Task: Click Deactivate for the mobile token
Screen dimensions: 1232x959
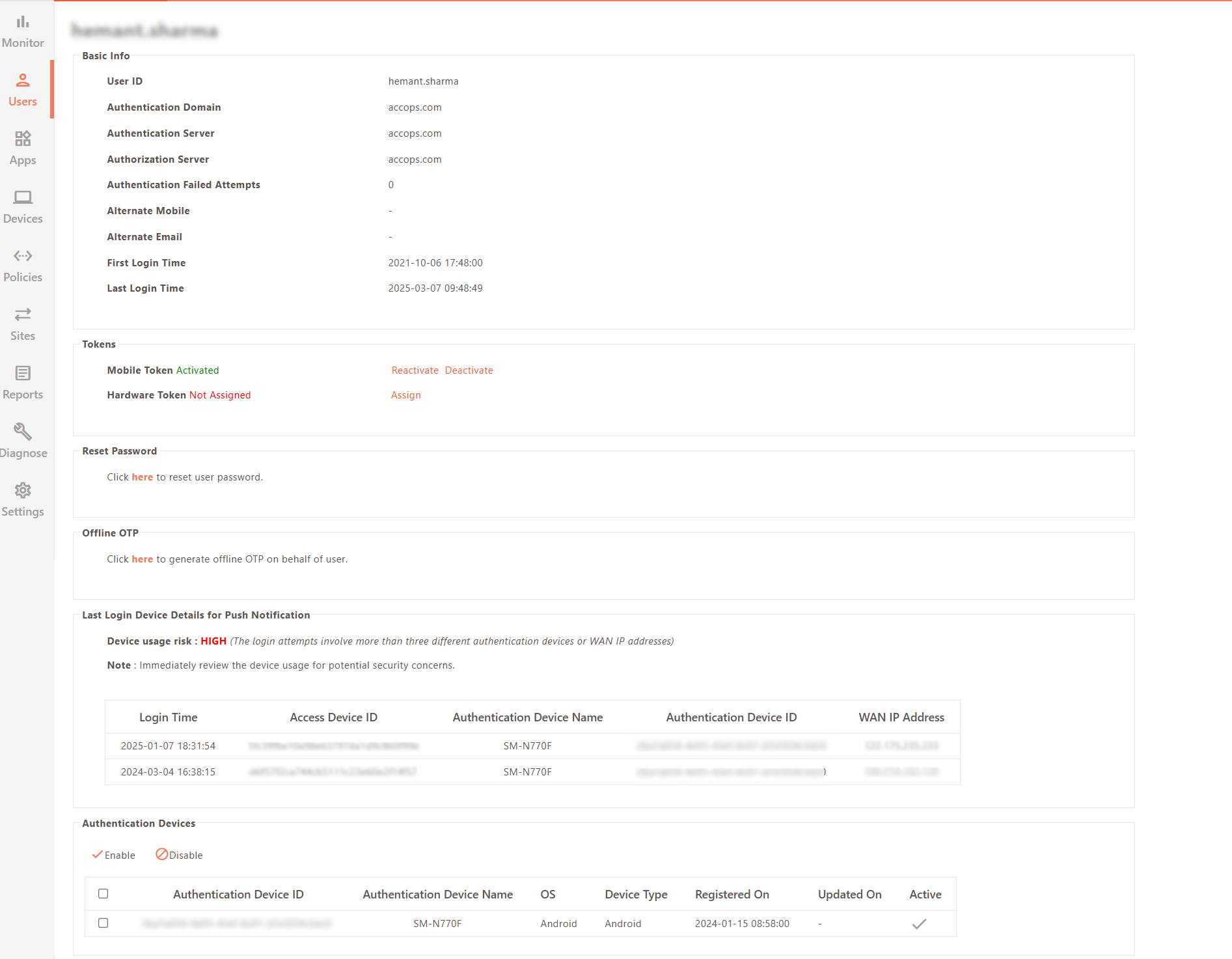Action: point(469,370)
